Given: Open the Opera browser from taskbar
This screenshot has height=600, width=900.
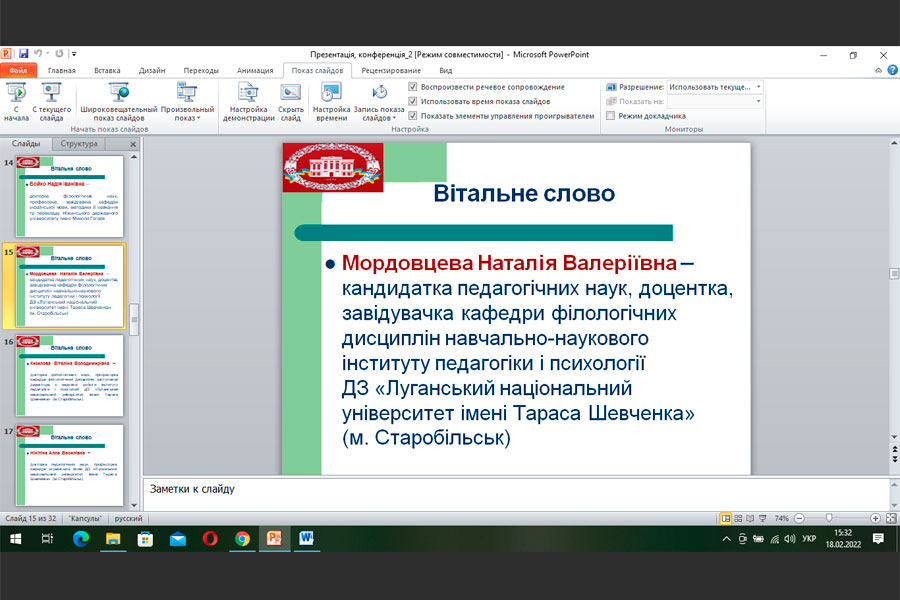Looking at the screenshot, I should (x=210, y=539).
